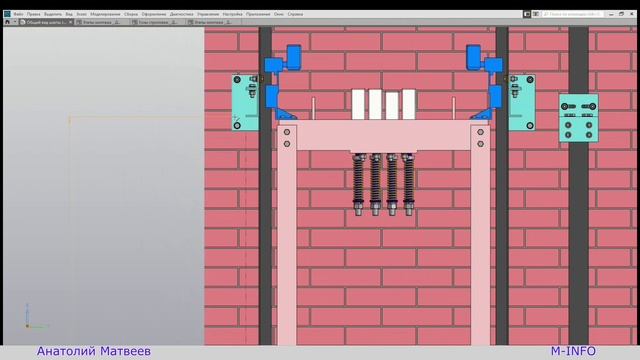The height and width of the screenshot is (360, 640).
Task: Switch to the Общий вид шахты tab
Action: coord(46,22)
